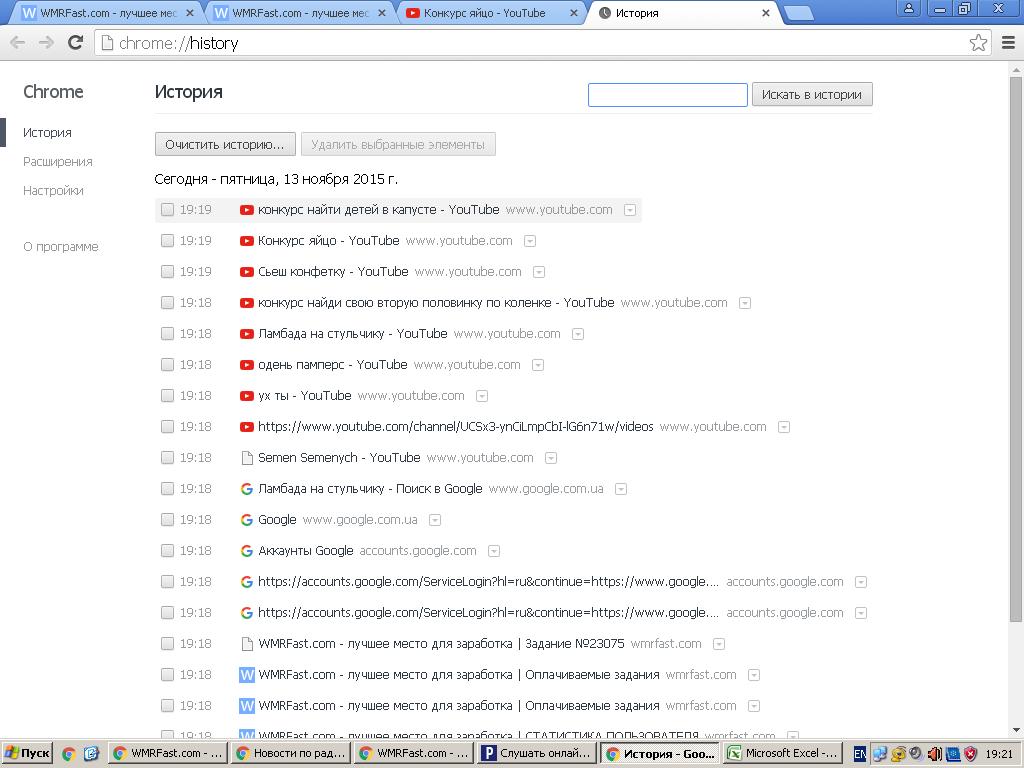Click YouTube icon of 'конкурс найти детей в капусте'
The width and height of the screenshot is (1024, 768).
[x=246, y=210]
